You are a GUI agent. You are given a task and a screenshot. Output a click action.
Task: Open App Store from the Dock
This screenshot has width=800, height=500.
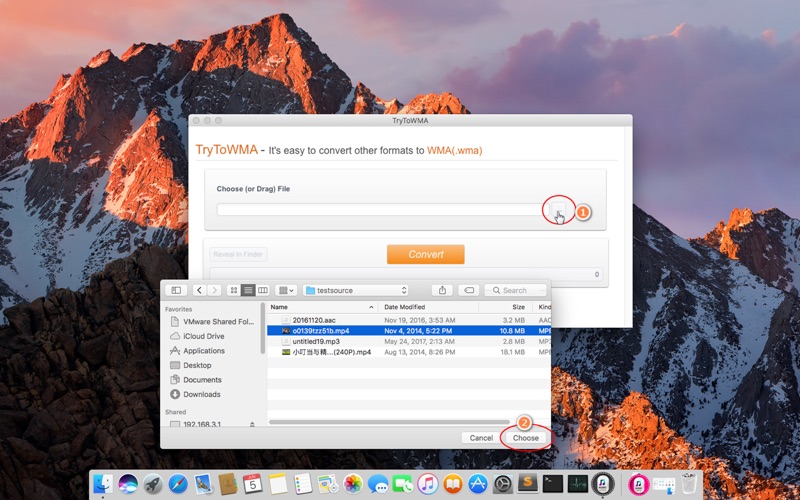478,484
